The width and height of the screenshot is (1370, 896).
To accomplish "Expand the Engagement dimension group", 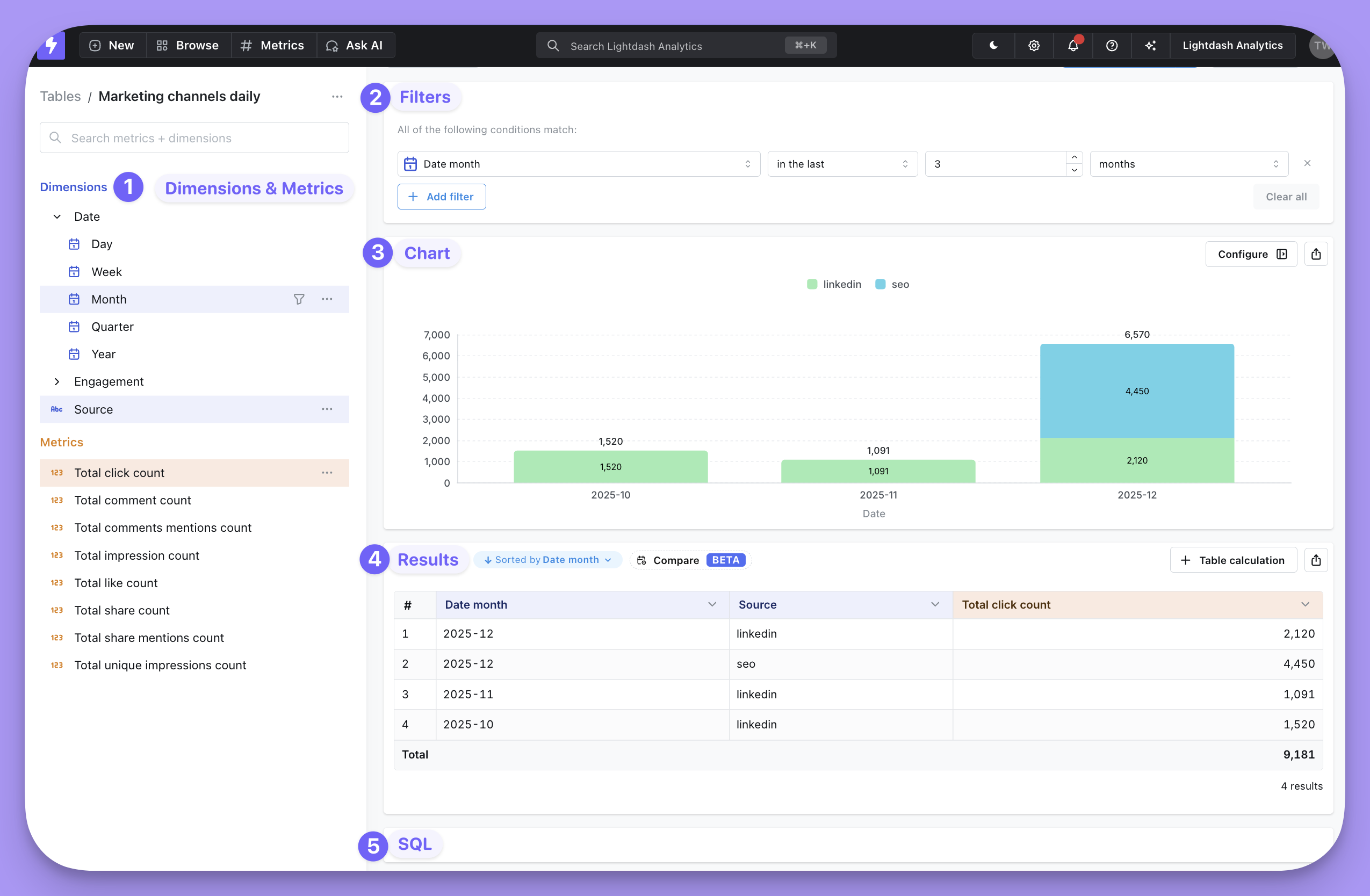I will 57,381.
